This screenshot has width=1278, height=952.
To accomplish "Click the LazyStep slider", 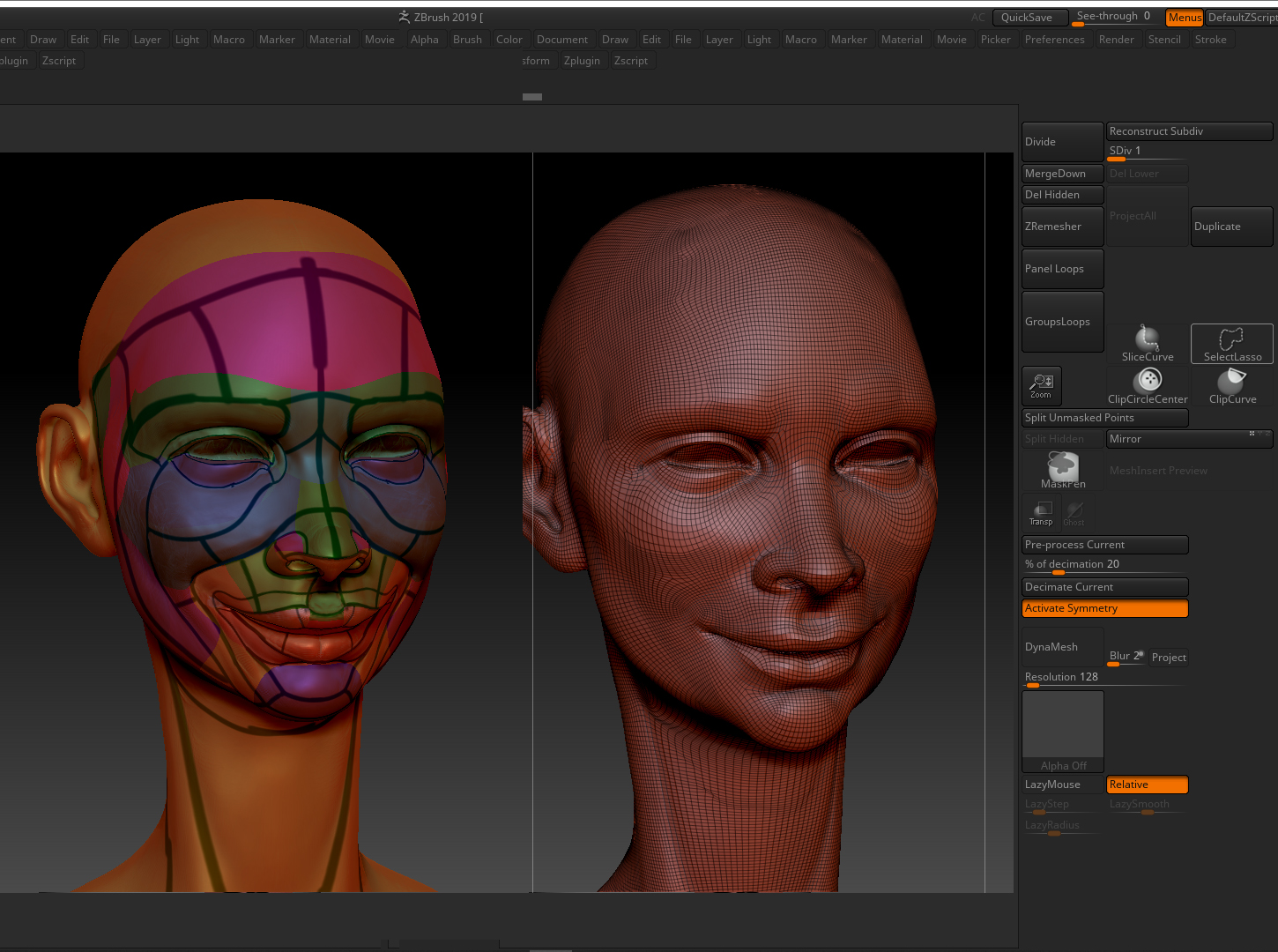I will pos(1063,805).
